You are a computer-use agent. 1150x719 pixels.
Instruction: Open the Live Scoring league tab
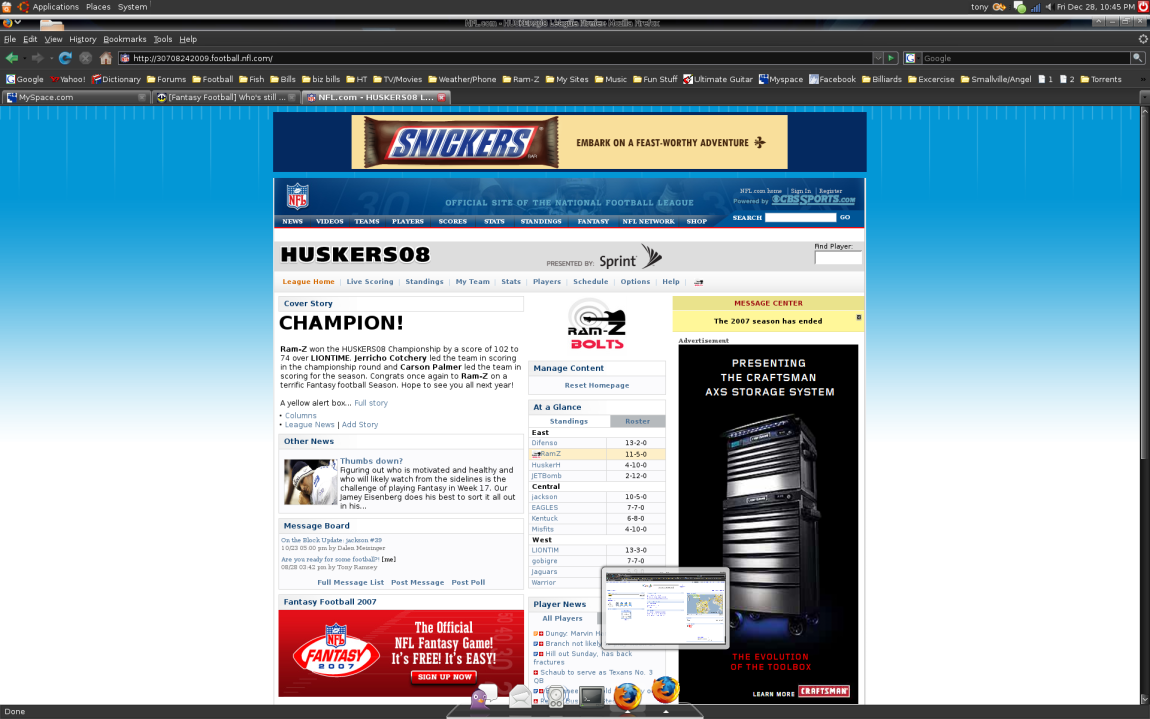coord(370,282)
